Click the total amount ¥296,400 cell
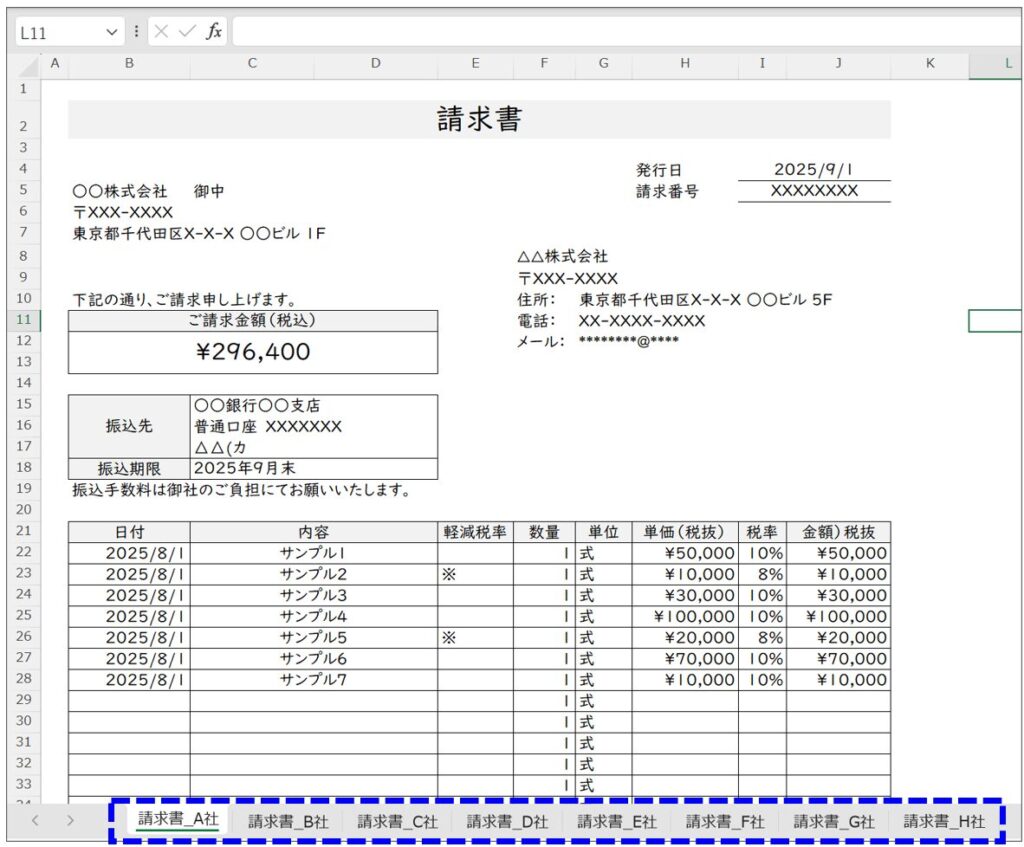The width and height of the screenshot is (1024, 847). pos(253,352)
